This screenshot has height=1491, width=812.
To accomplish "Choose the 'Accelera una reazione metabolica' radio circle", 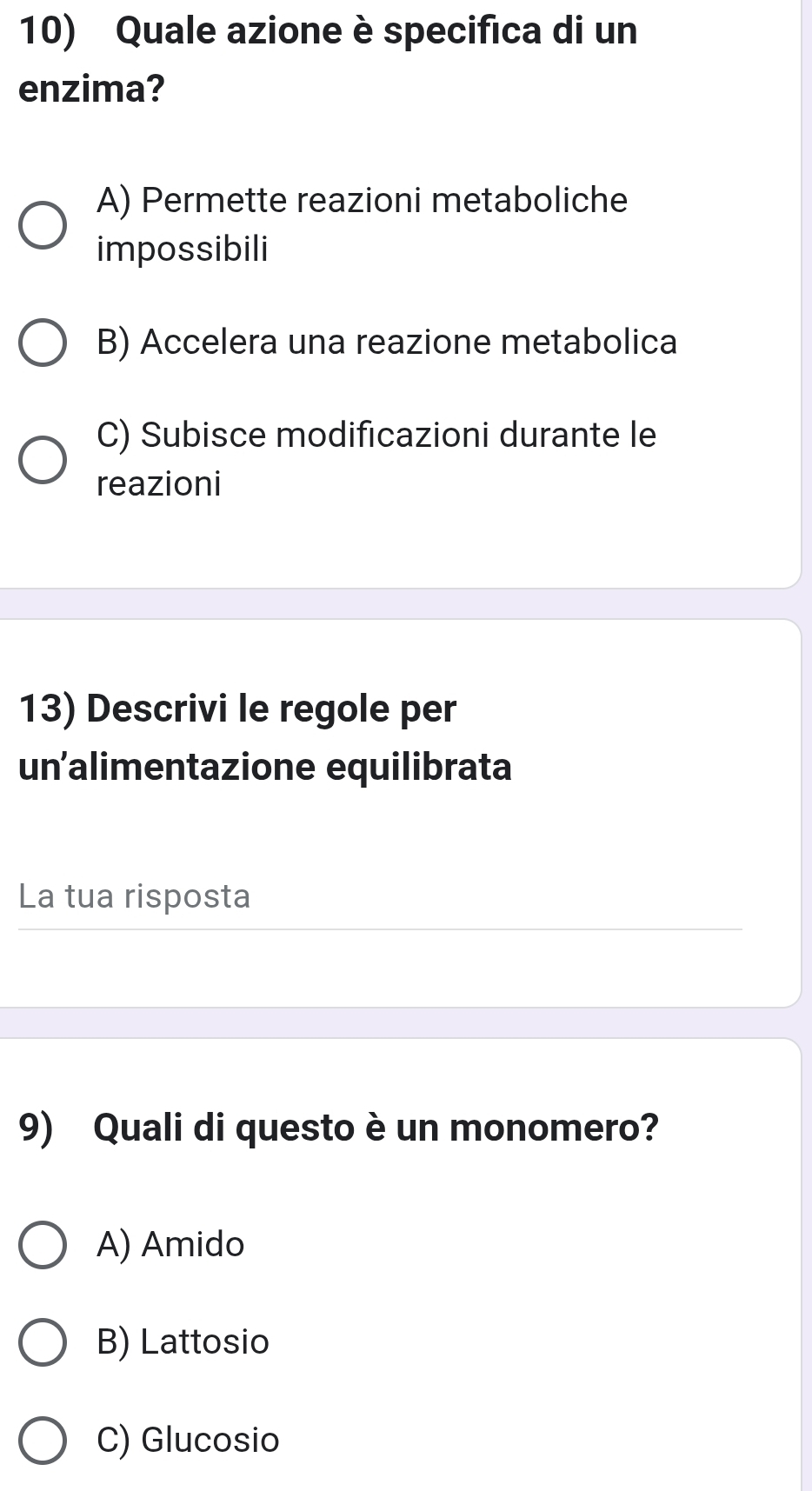I will click(42, 343).
